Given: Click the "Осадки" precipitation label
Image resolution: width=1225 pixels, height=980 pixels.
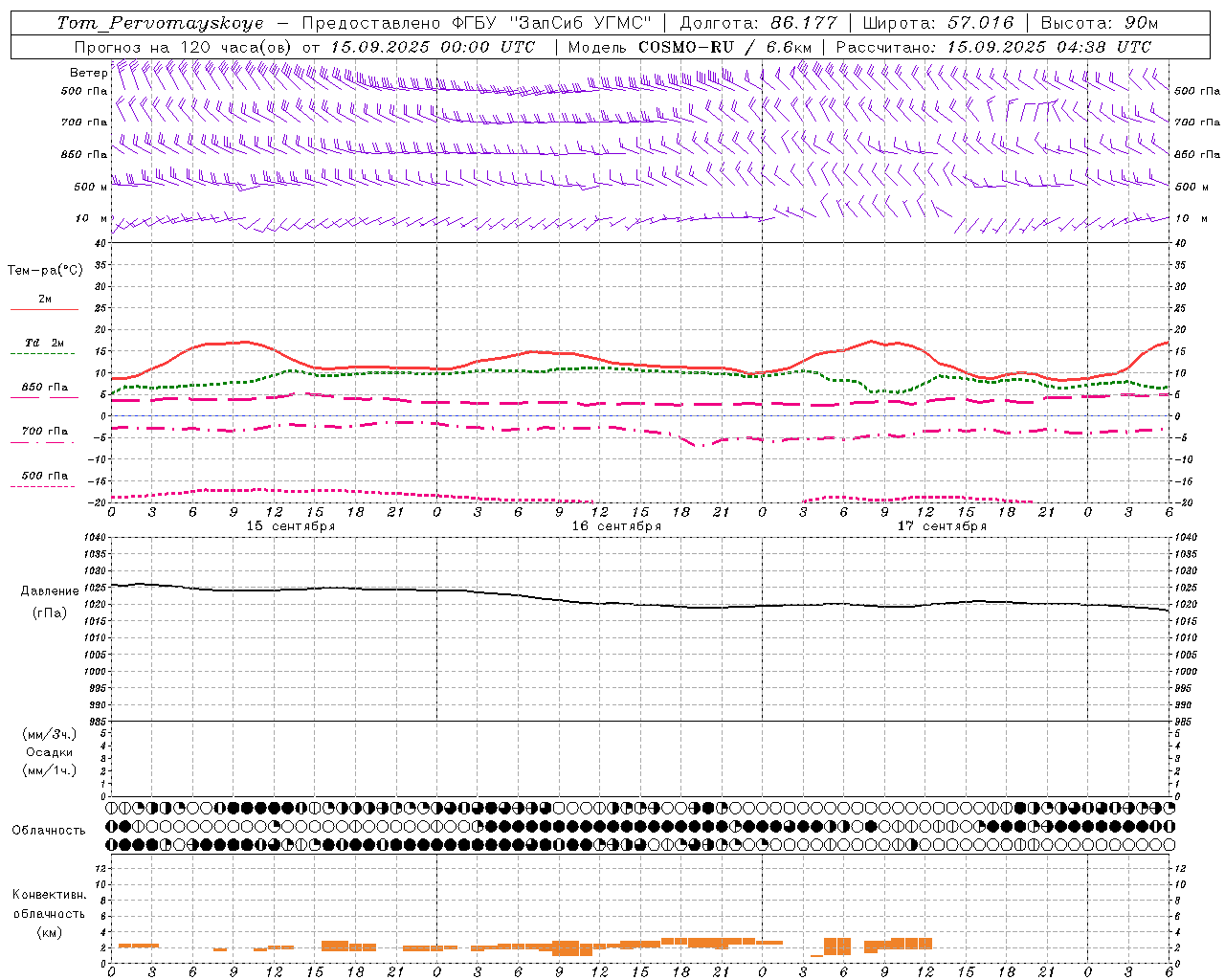Looking at the screenshot, I should [x=50, y=752].
